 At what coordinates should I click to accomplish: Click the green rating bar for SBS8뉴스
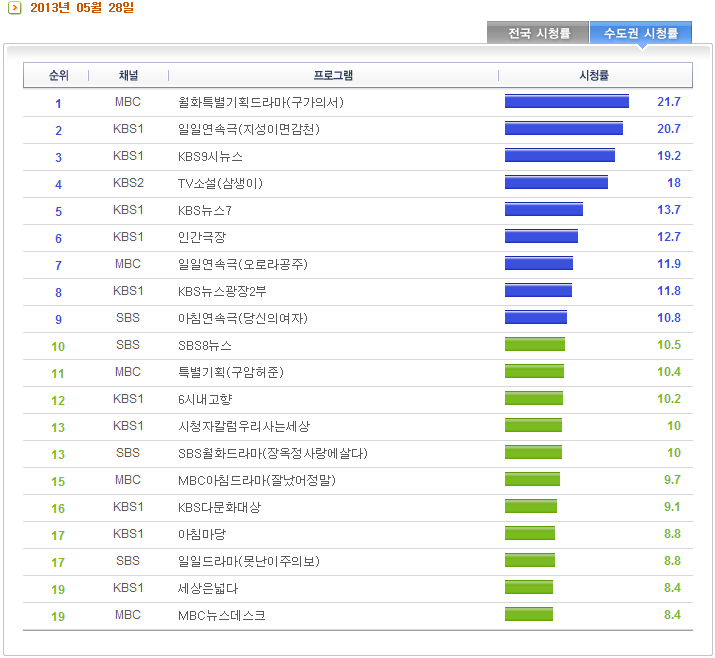point(535,344)
